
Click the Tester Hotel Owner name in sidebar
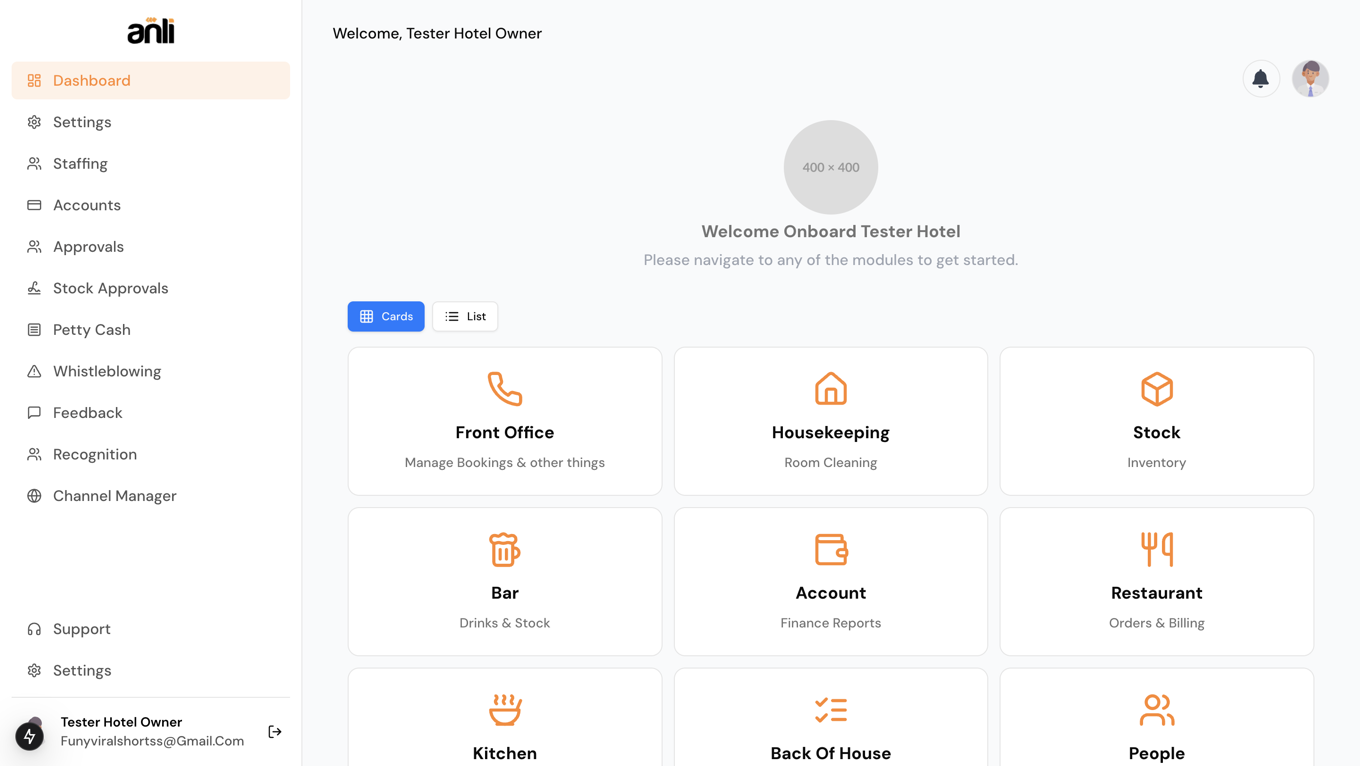pos(121,722)
